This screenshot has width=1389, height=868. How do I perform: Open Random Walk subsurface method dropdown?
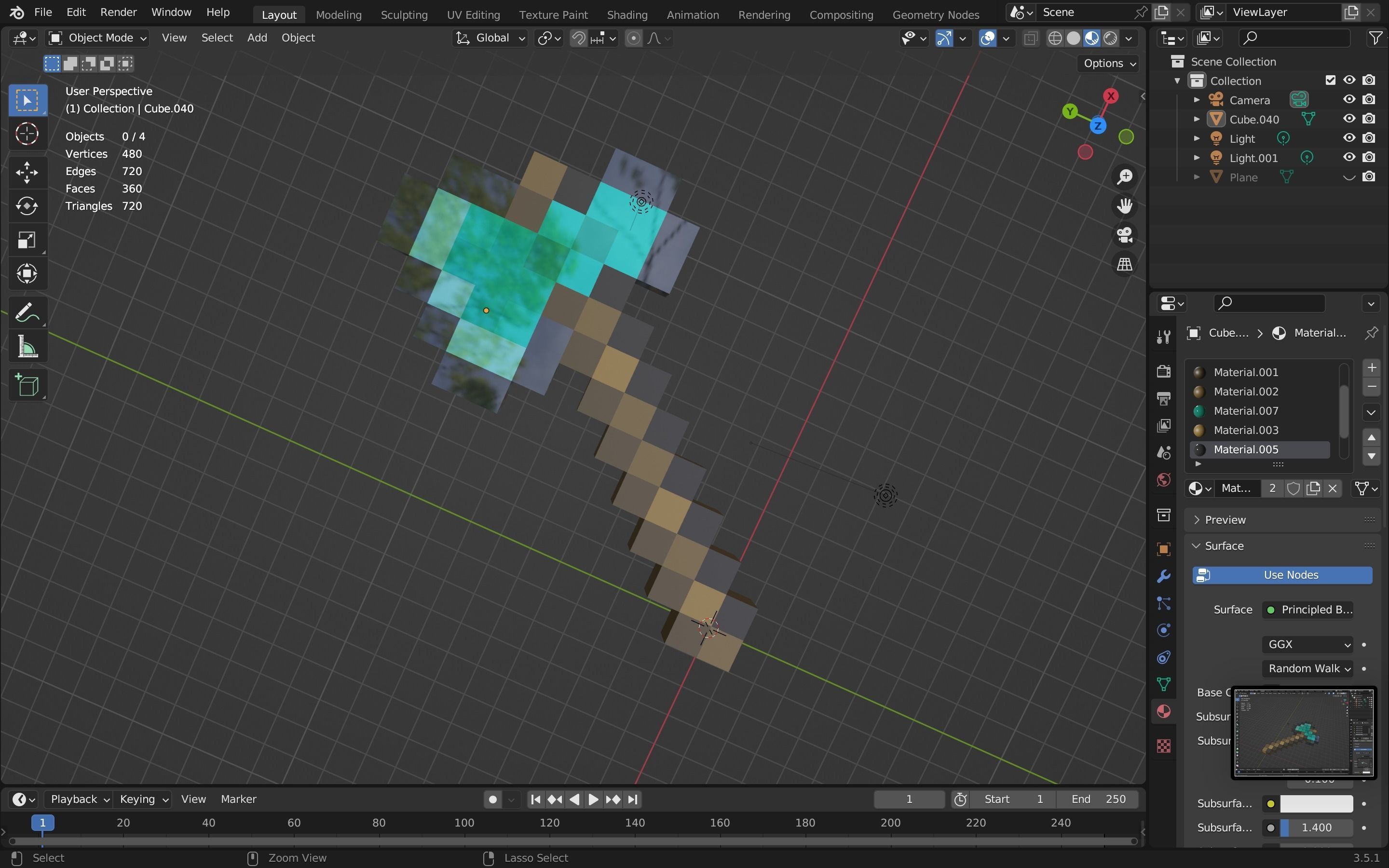click(x=1307, y=668)
